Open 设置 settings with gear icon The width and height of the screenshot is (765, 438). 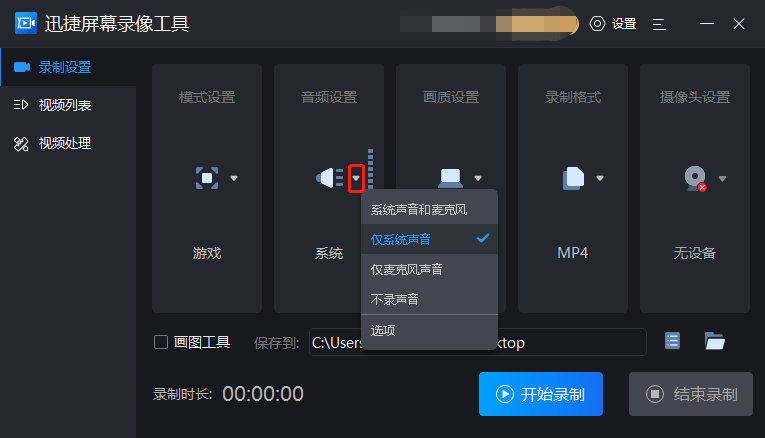(613, 24)
